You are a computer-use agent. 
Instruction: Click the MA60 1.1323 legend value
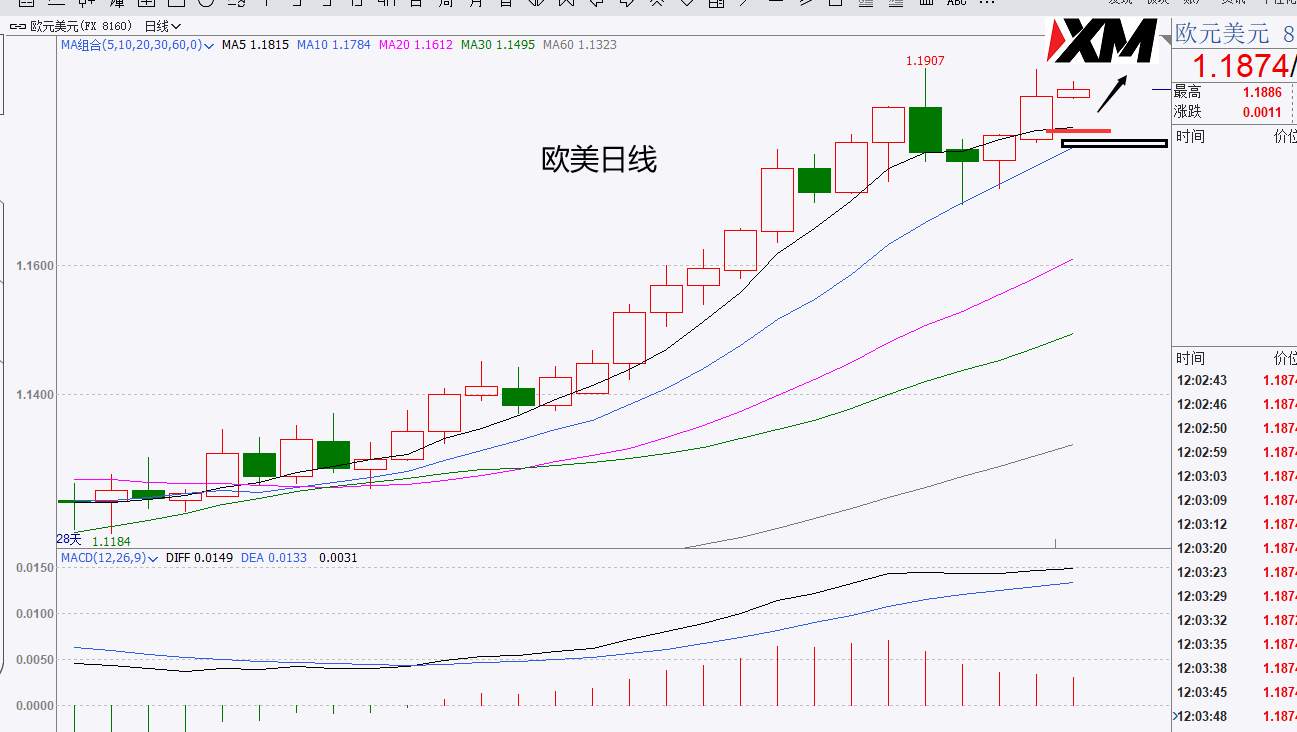pos(580,45)
